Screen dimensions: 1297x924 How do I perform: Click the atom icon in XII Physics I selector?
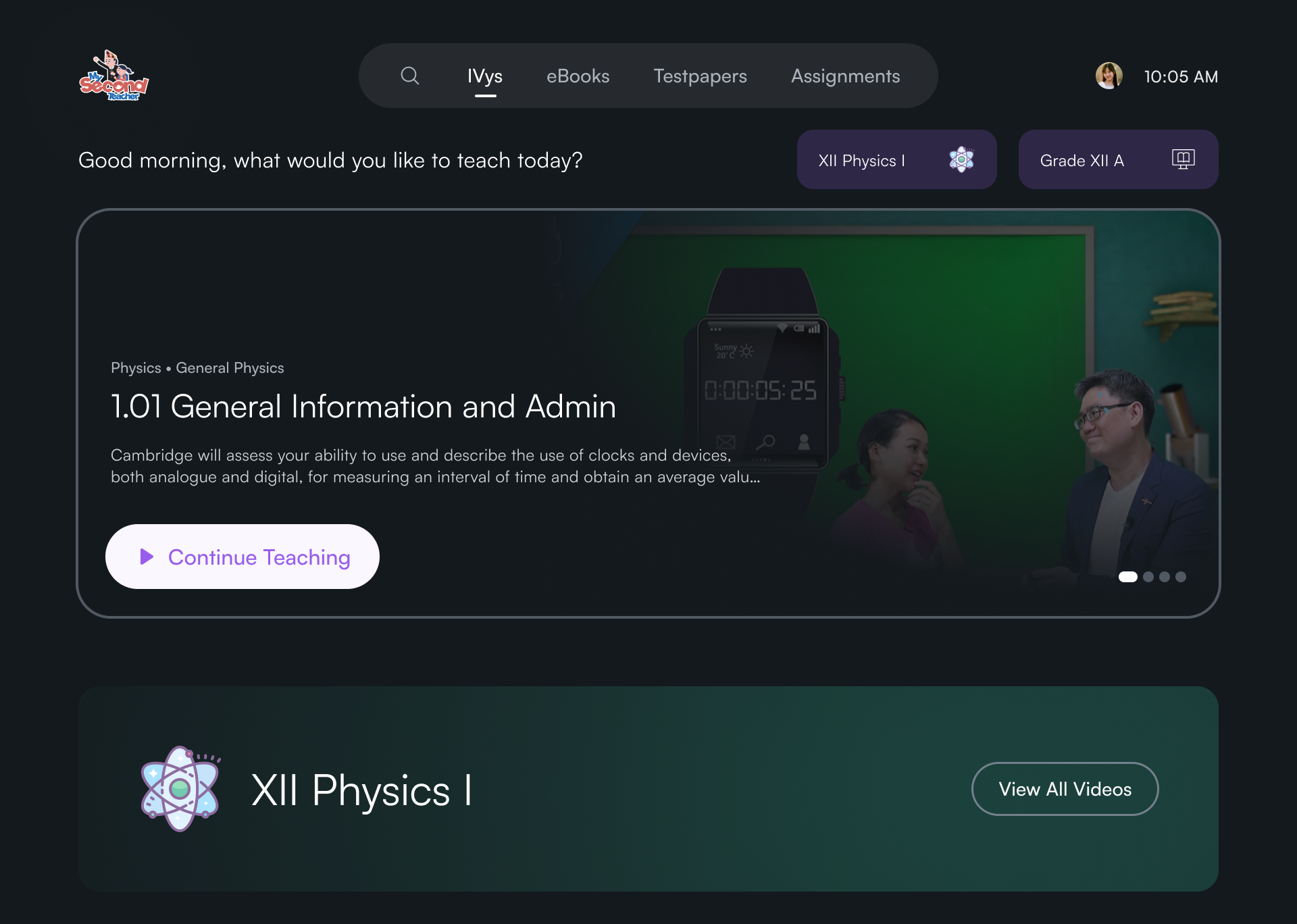tap(961, 160)
